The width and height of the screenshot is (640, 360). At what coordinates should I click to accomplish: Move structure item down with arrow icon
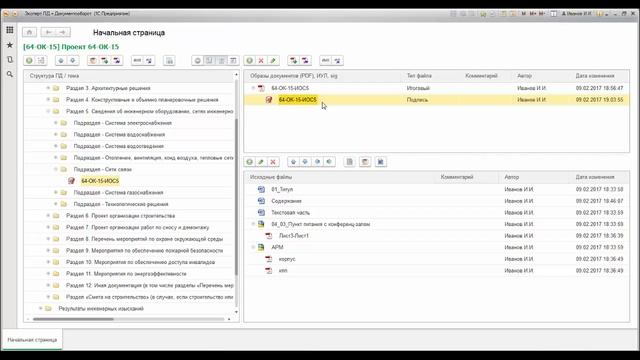pos(73,61)
